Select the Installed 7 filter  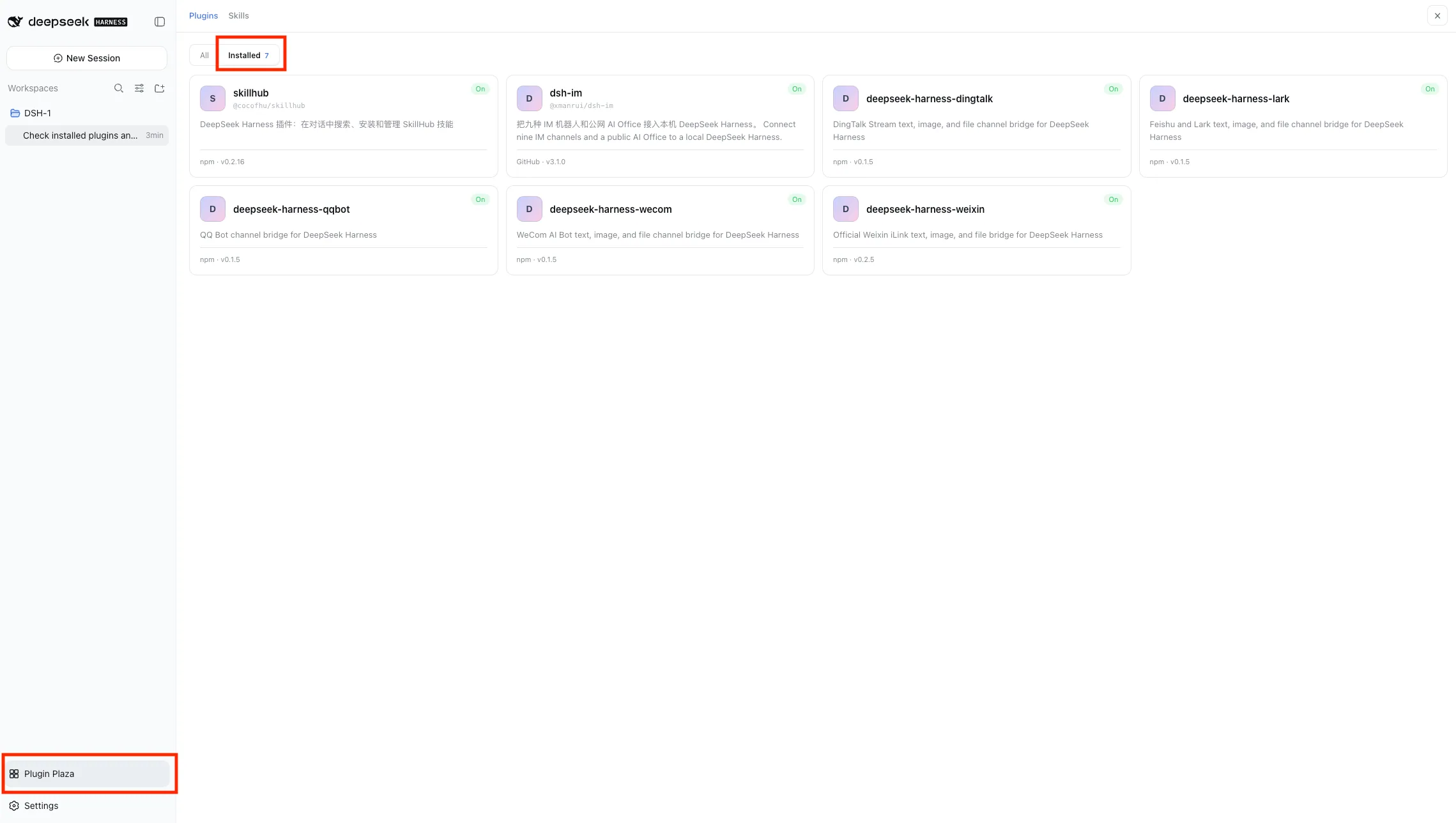[x=249, y=56]
